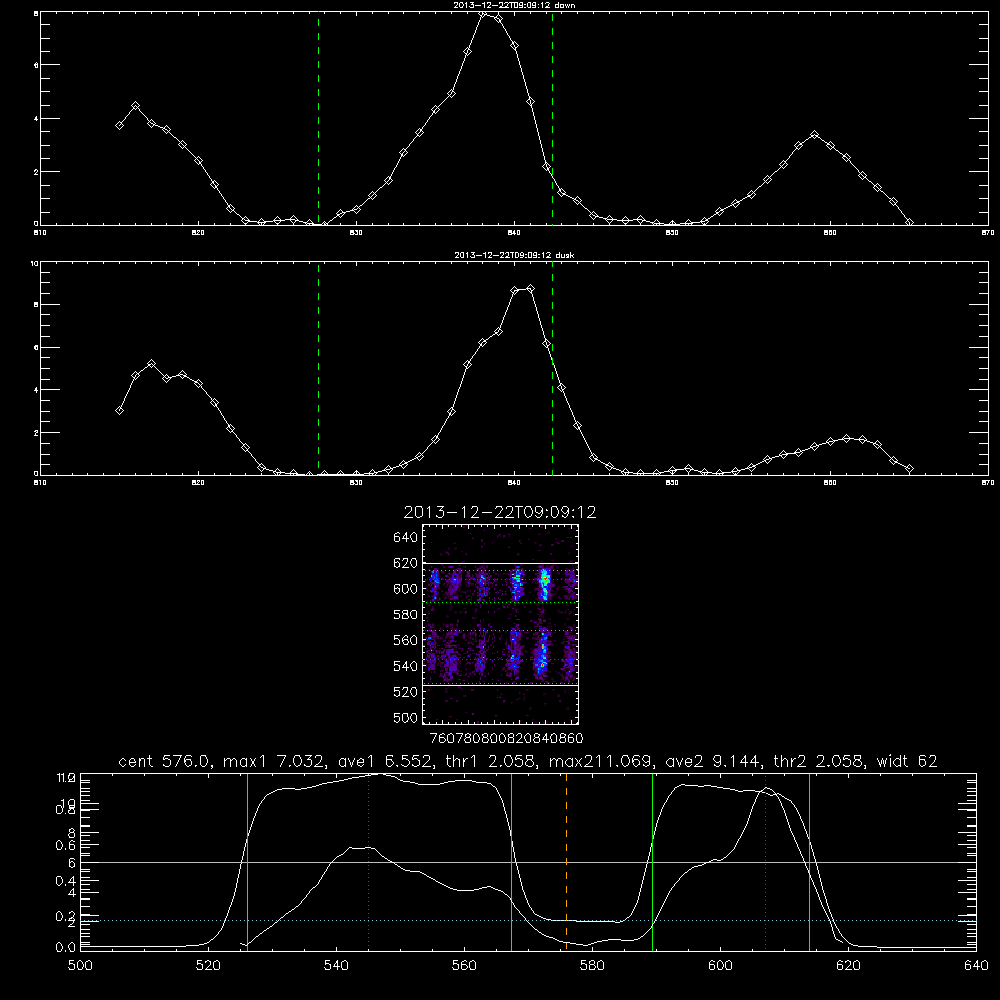Click x-axis label 580 of the bottom plot
The width and height of the screenshot is (1000, 1000).
coord(592,965)
